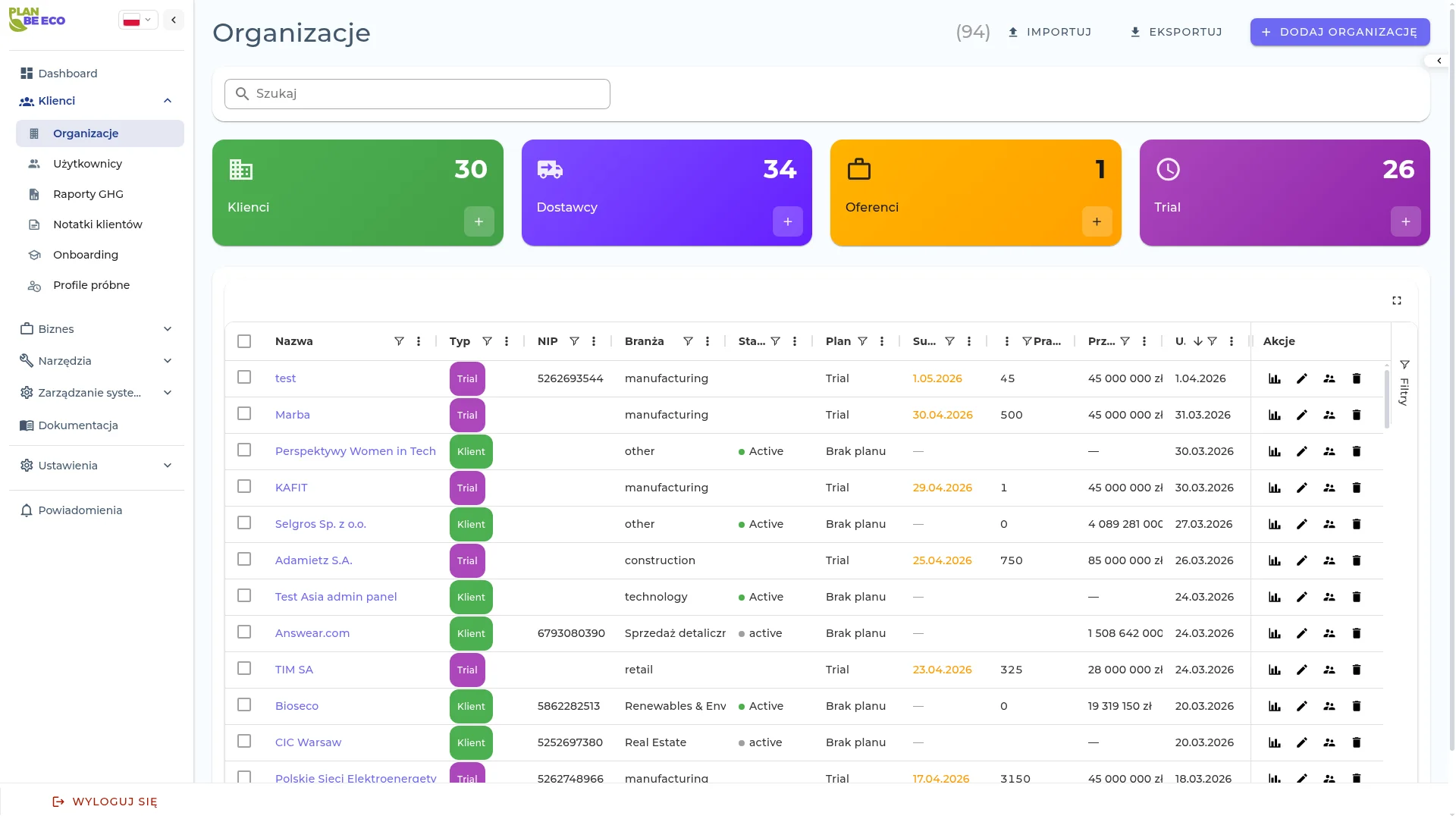Open Raporty GHG from the sidebar
This screenshot has height=819, width=1456.
click(87, 194)
